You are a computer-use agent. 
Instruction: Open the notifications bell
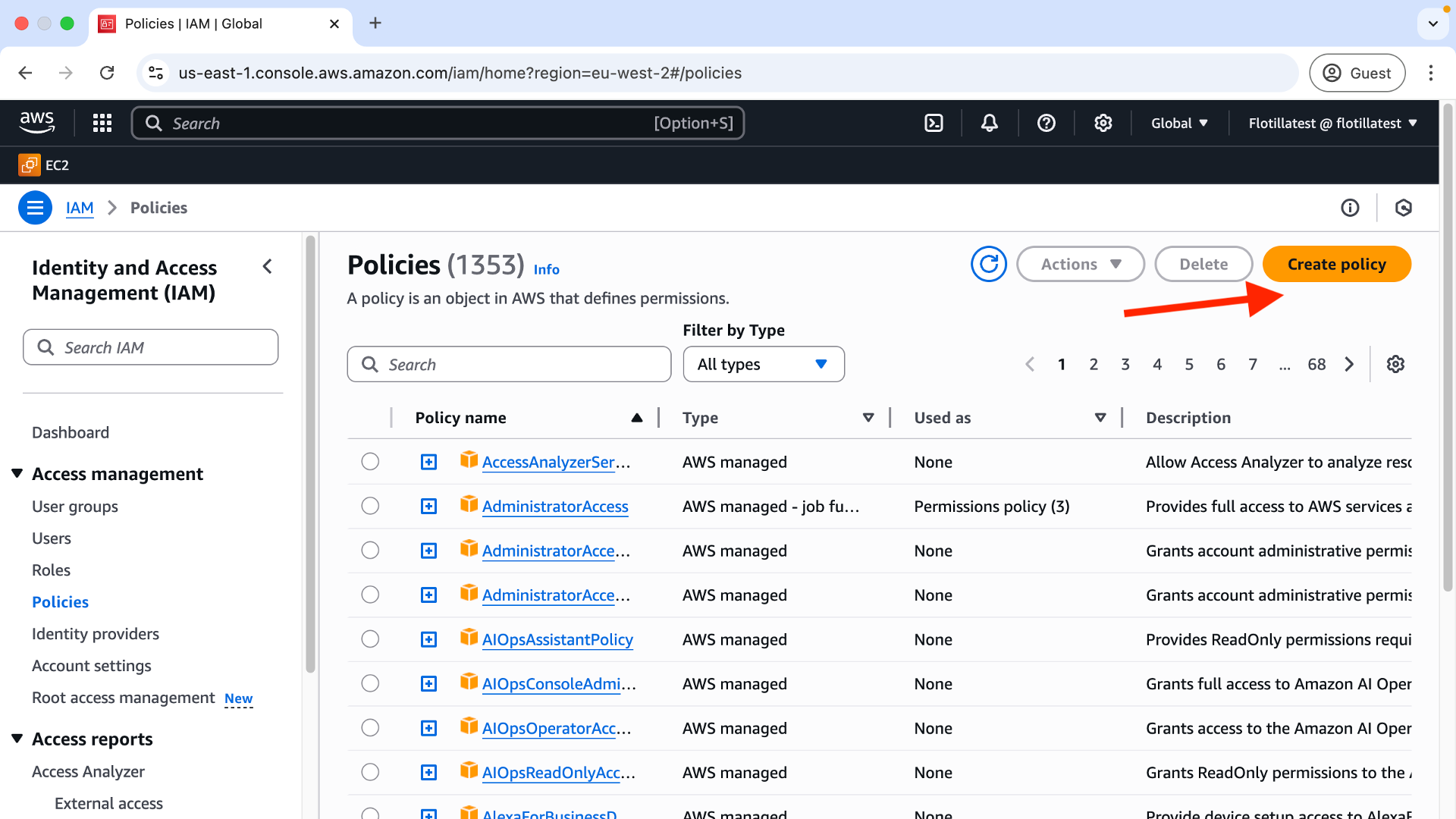(990, 123)
